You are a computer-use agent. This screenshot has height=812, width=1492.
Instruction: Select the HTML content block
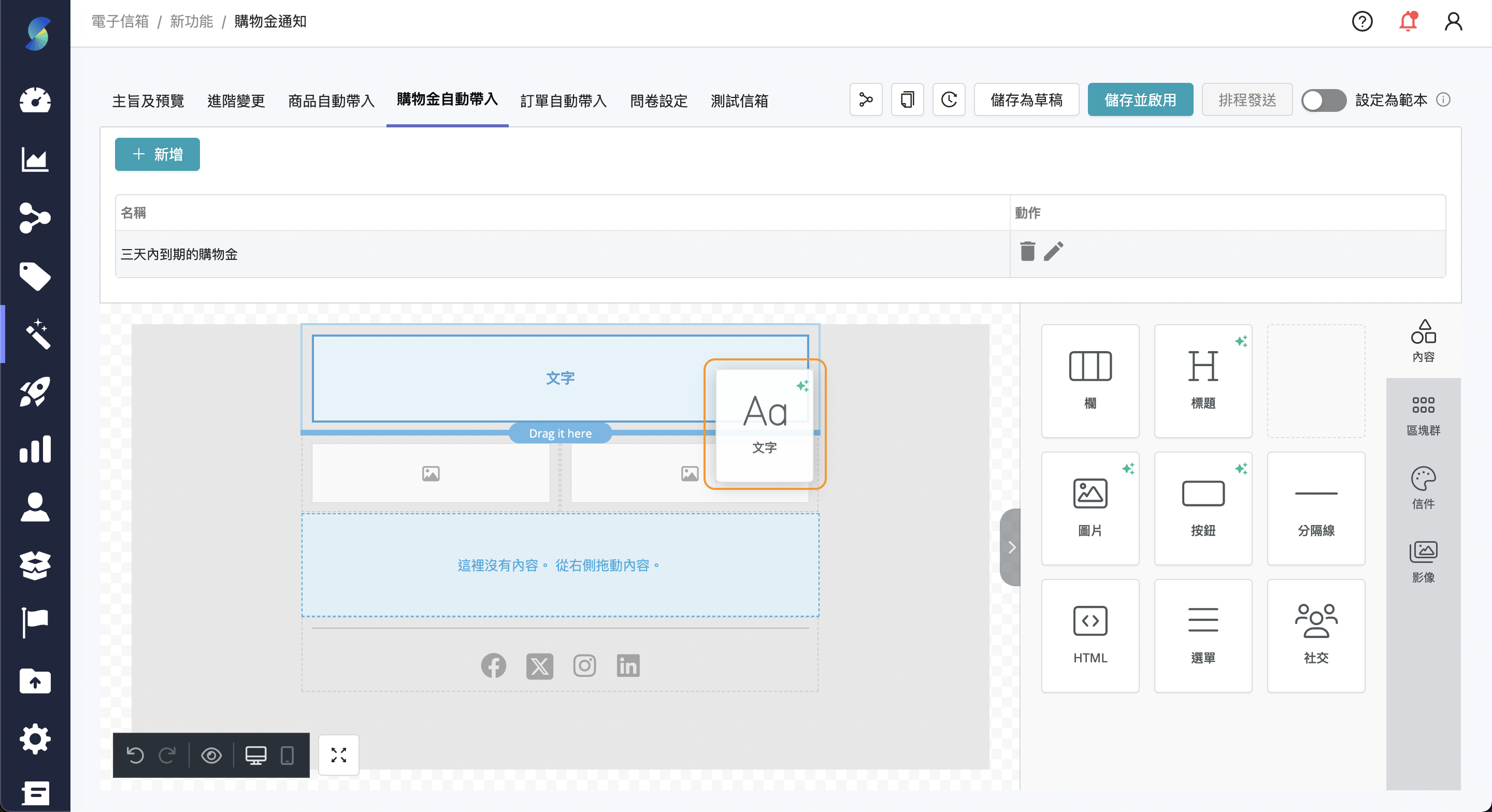(x=1089, y=635)
